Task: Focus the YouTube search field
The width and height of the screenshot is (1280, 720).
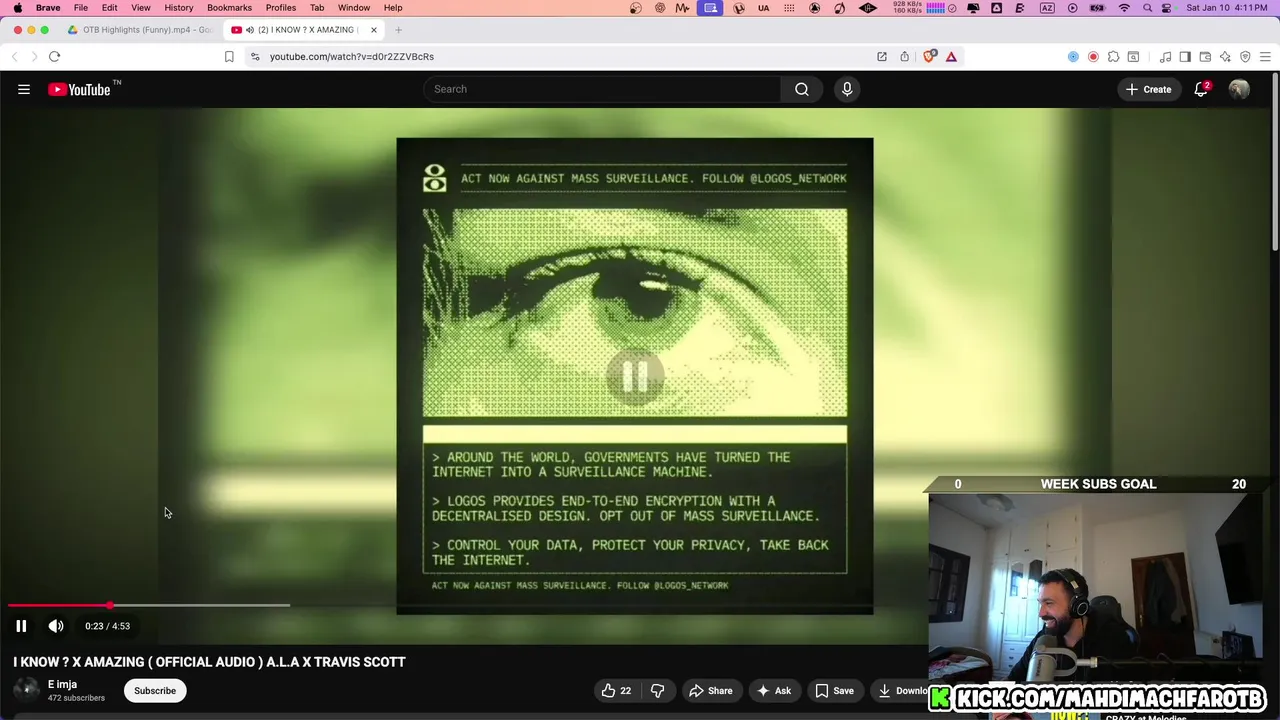Action: (x=602, y=89)
